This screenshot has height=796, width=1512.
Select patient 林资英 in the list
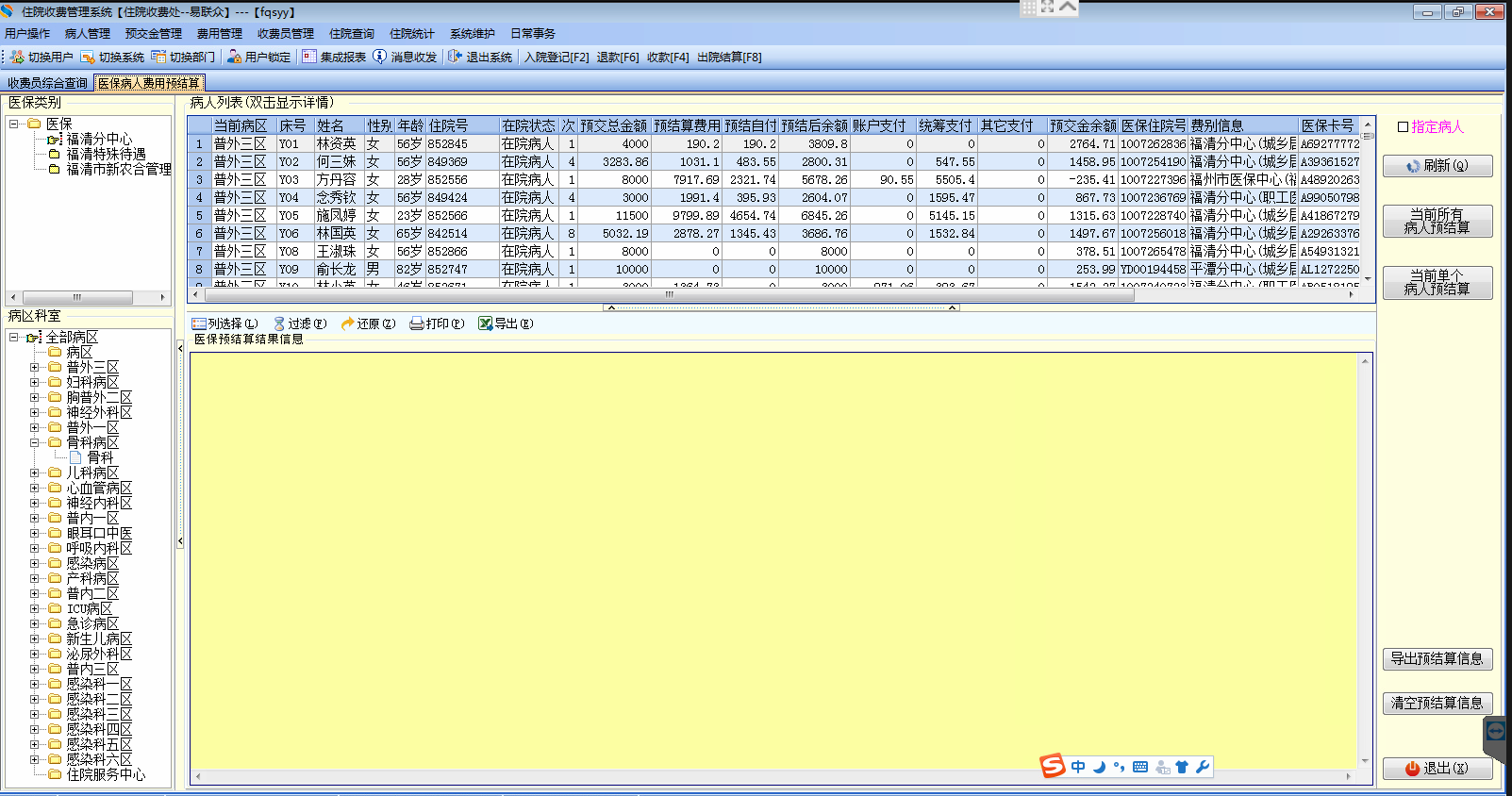(337, 144)
